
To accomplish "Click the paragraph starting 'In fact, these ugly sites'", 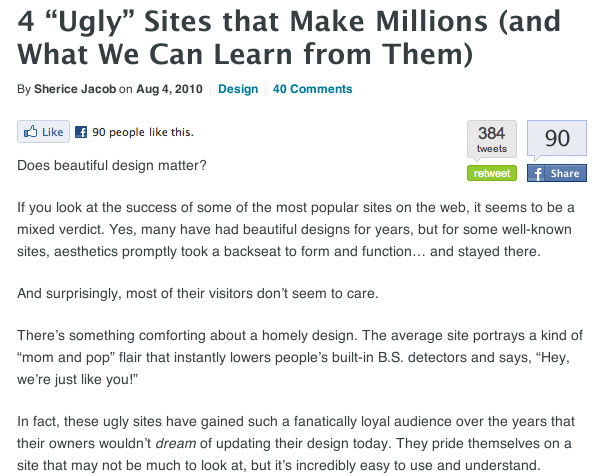I will [x=296, y=443].
